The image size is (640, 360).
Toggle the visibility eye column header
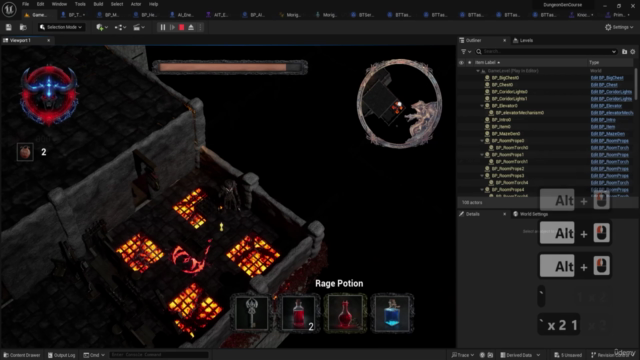(x=461, y=62)
